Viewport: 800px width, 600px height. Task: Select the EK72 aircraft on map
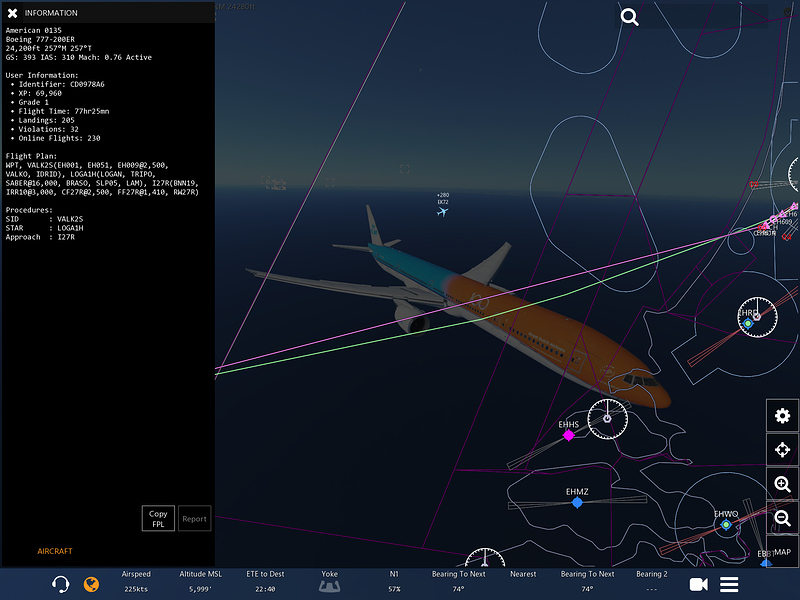(x=442, y=212)
